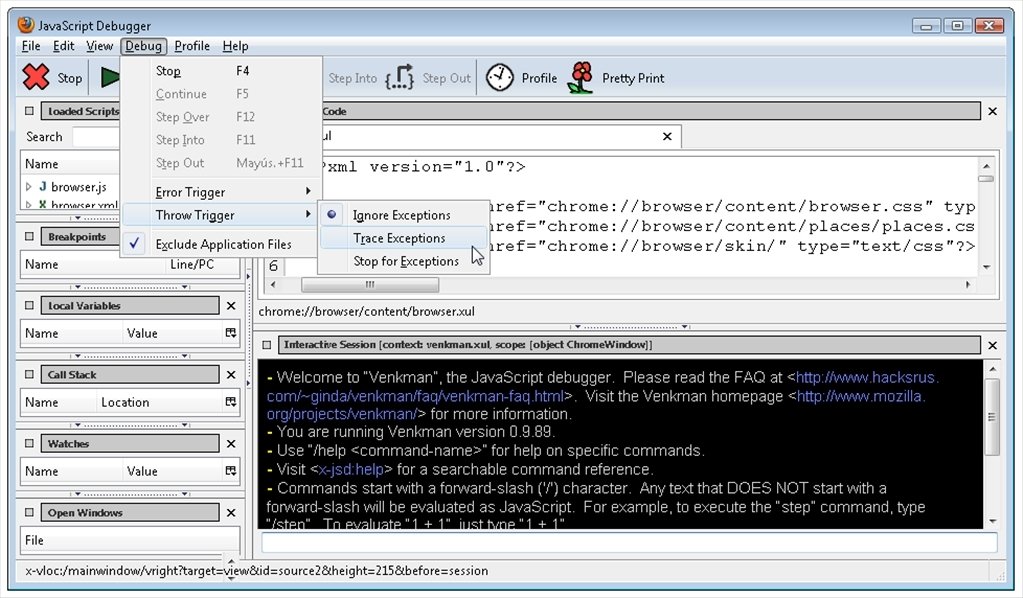Click the Pretty Print toolbar button label
This screenshot has width=1023, height=598.
coord(633,78)
